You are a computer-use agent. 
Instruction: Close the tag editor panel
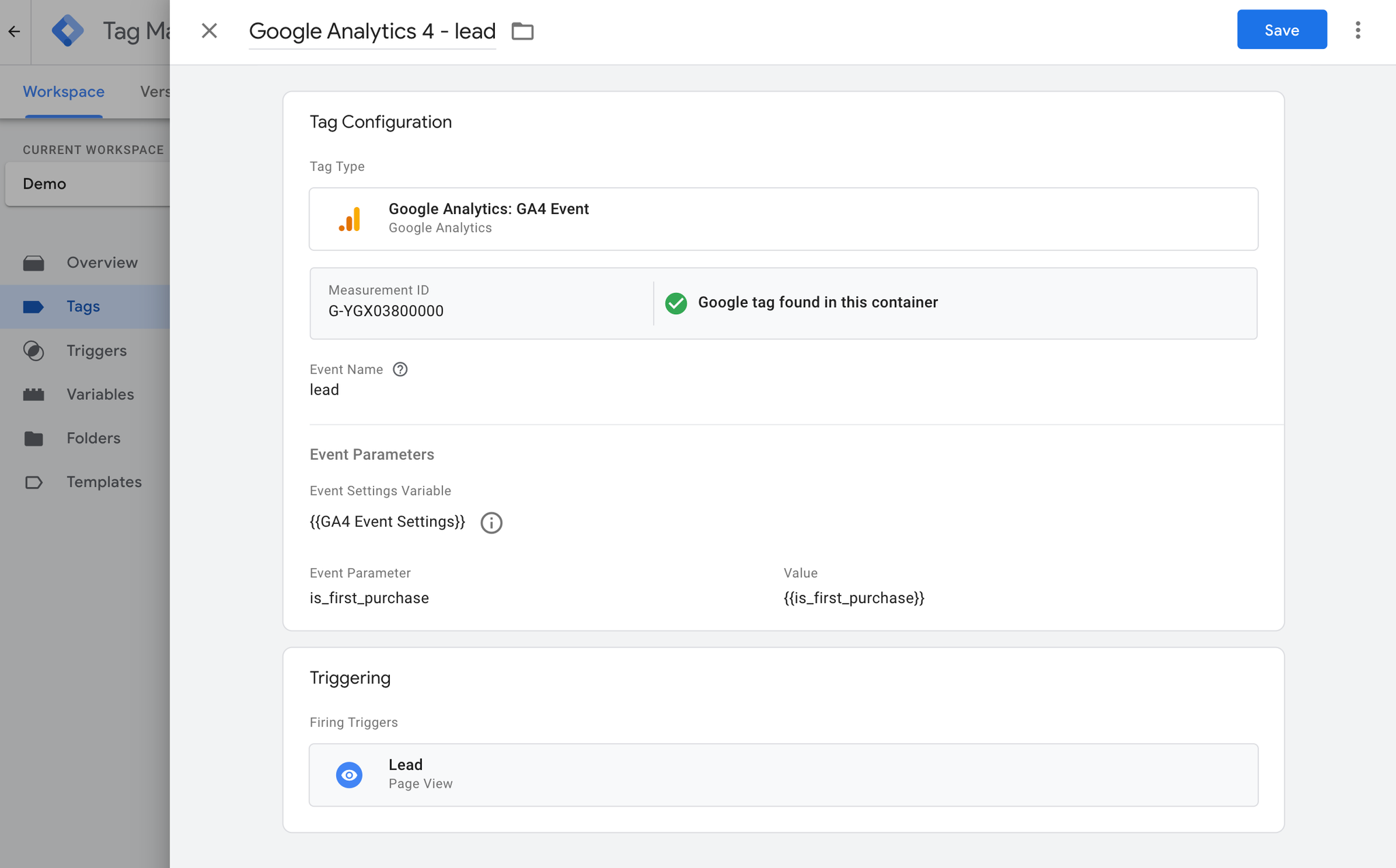tap(209, 31)
